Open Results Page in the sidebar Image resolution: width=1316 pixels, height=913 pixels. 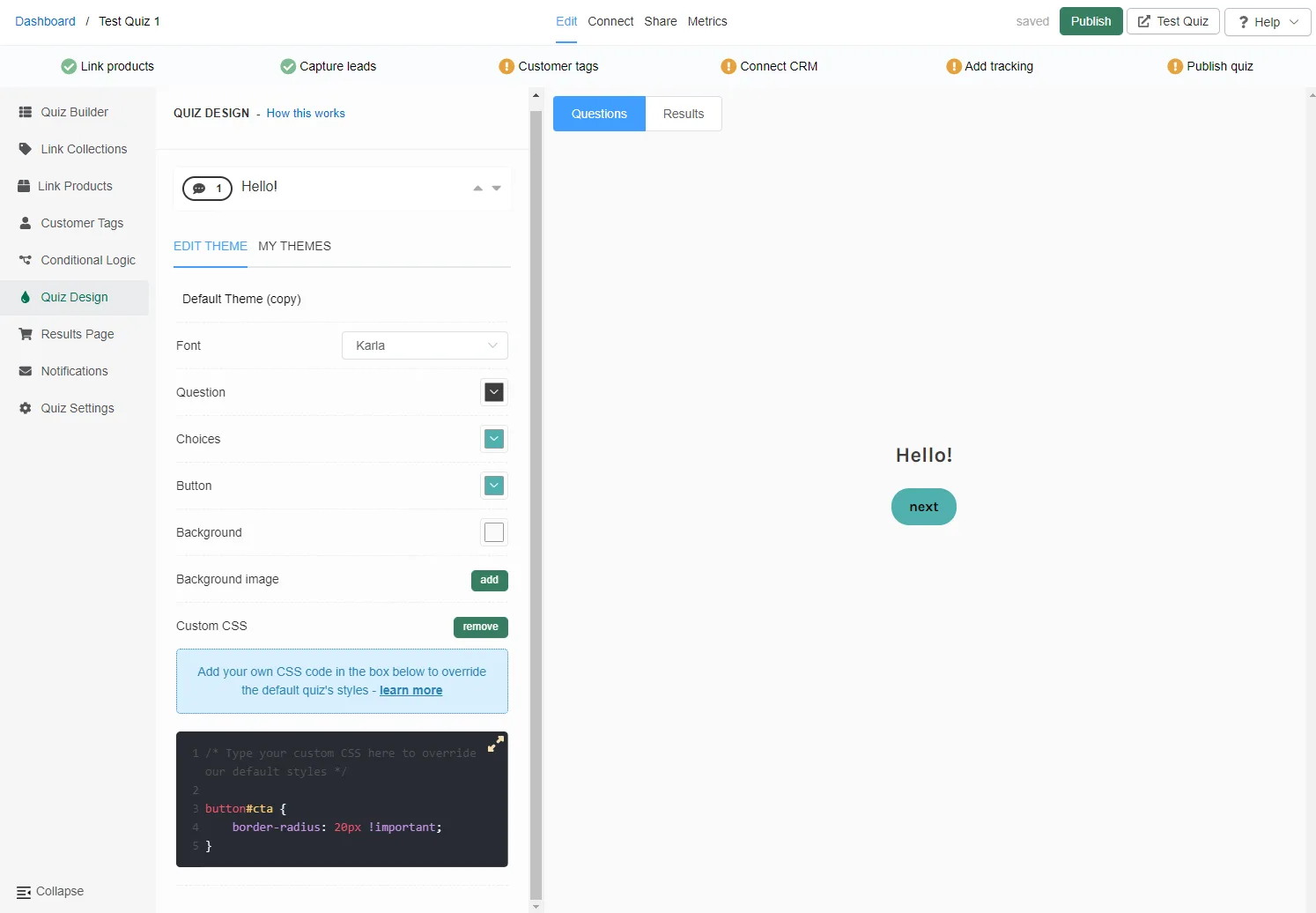(75, 334)
